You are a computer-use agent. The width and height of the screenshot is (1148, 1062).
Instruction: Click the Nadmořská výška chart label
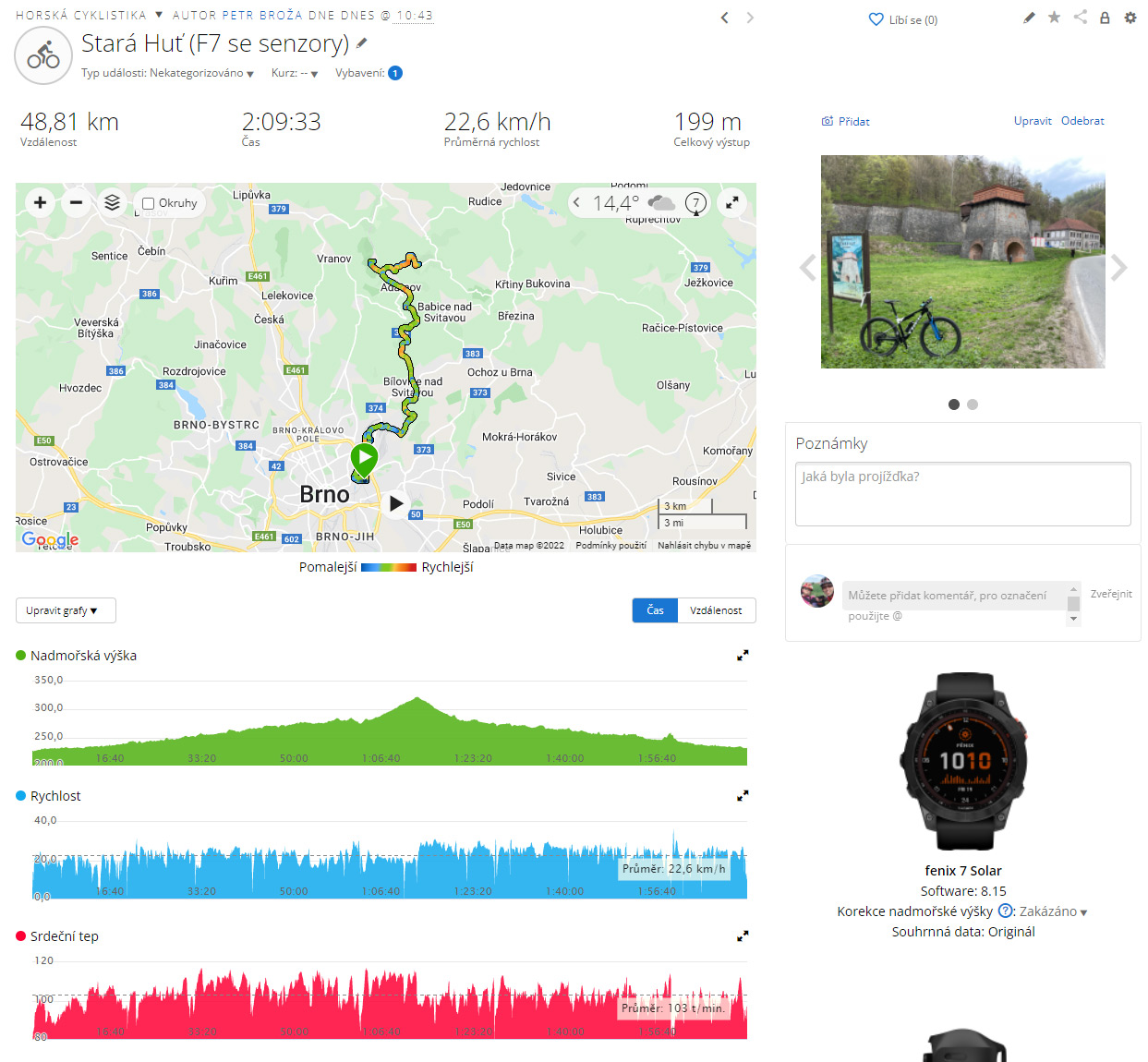(x=83, y=656)
